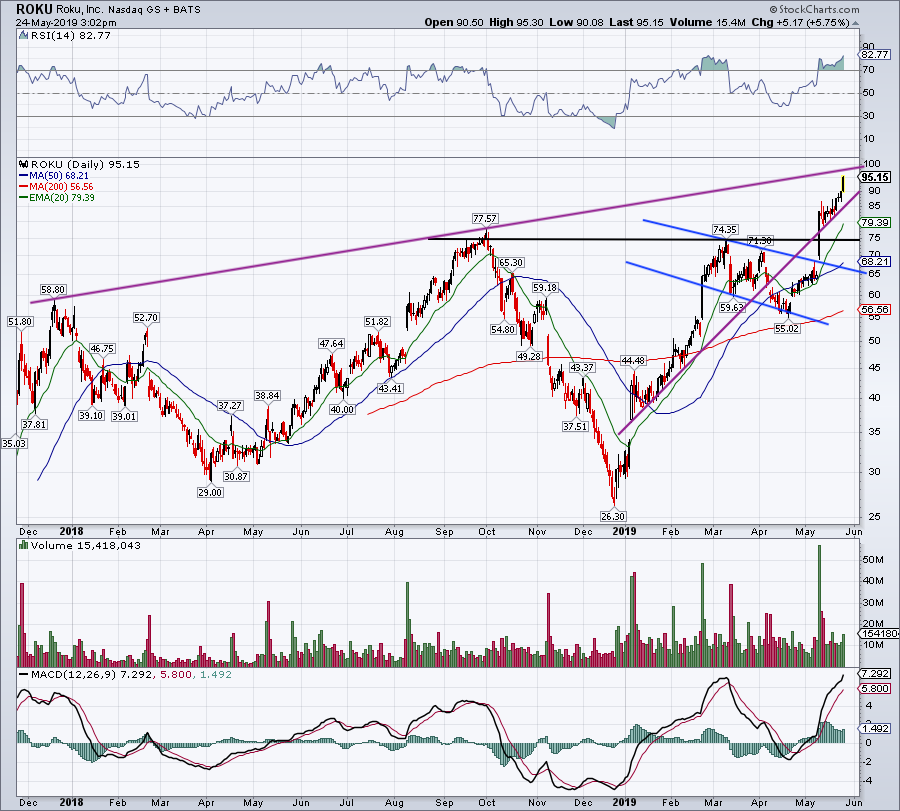
Task: Click the blue MA(50) legend line marker
Action: (24, 176)
